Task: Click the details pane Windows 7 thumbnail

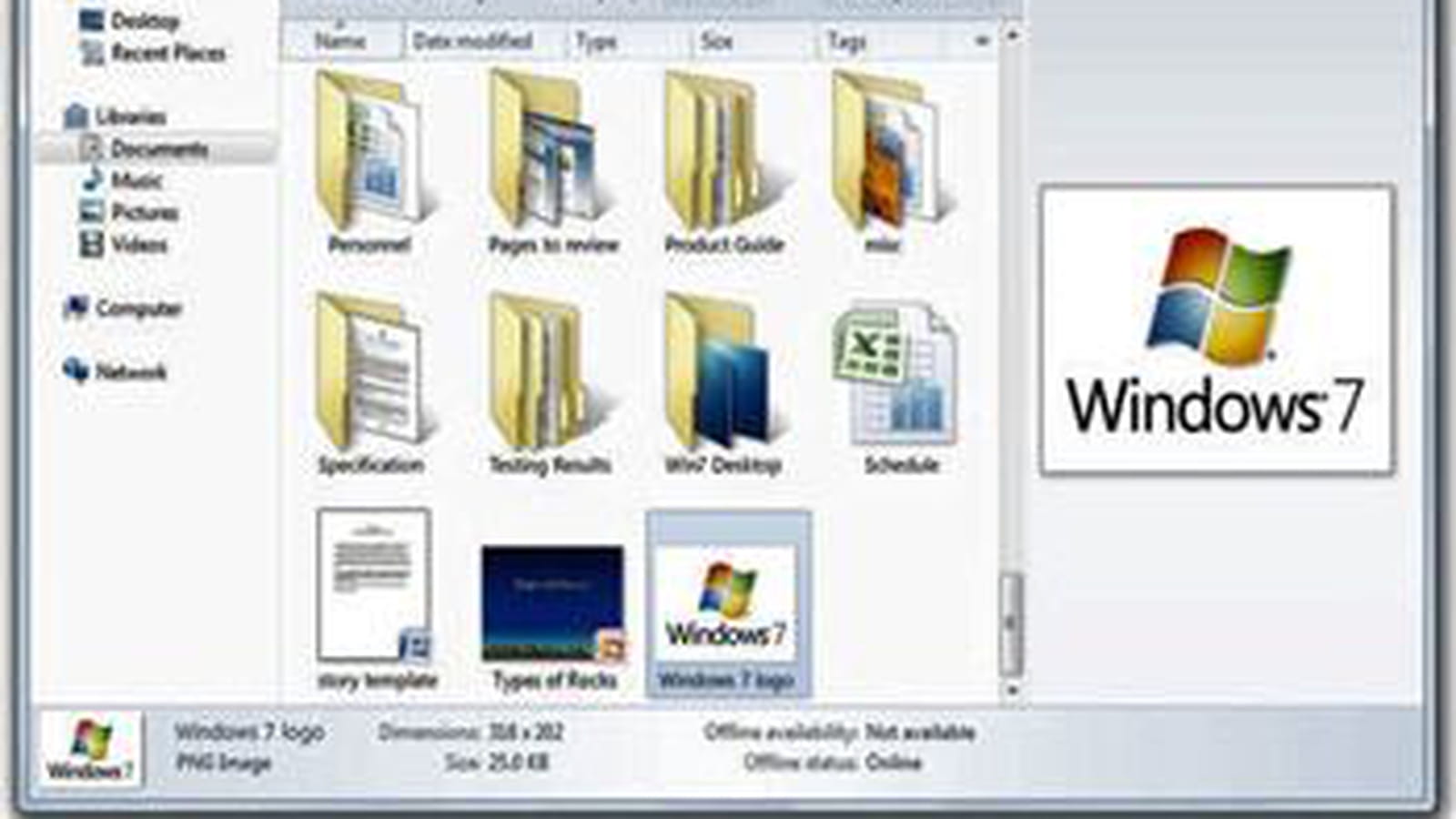Action: [91, 749]
